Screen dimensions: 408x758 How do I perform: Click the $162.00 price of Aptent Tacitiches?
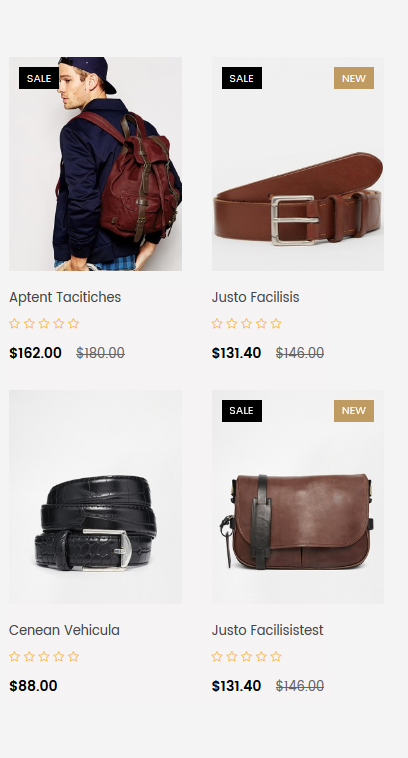pyautogui.click(x=35, y=353)
